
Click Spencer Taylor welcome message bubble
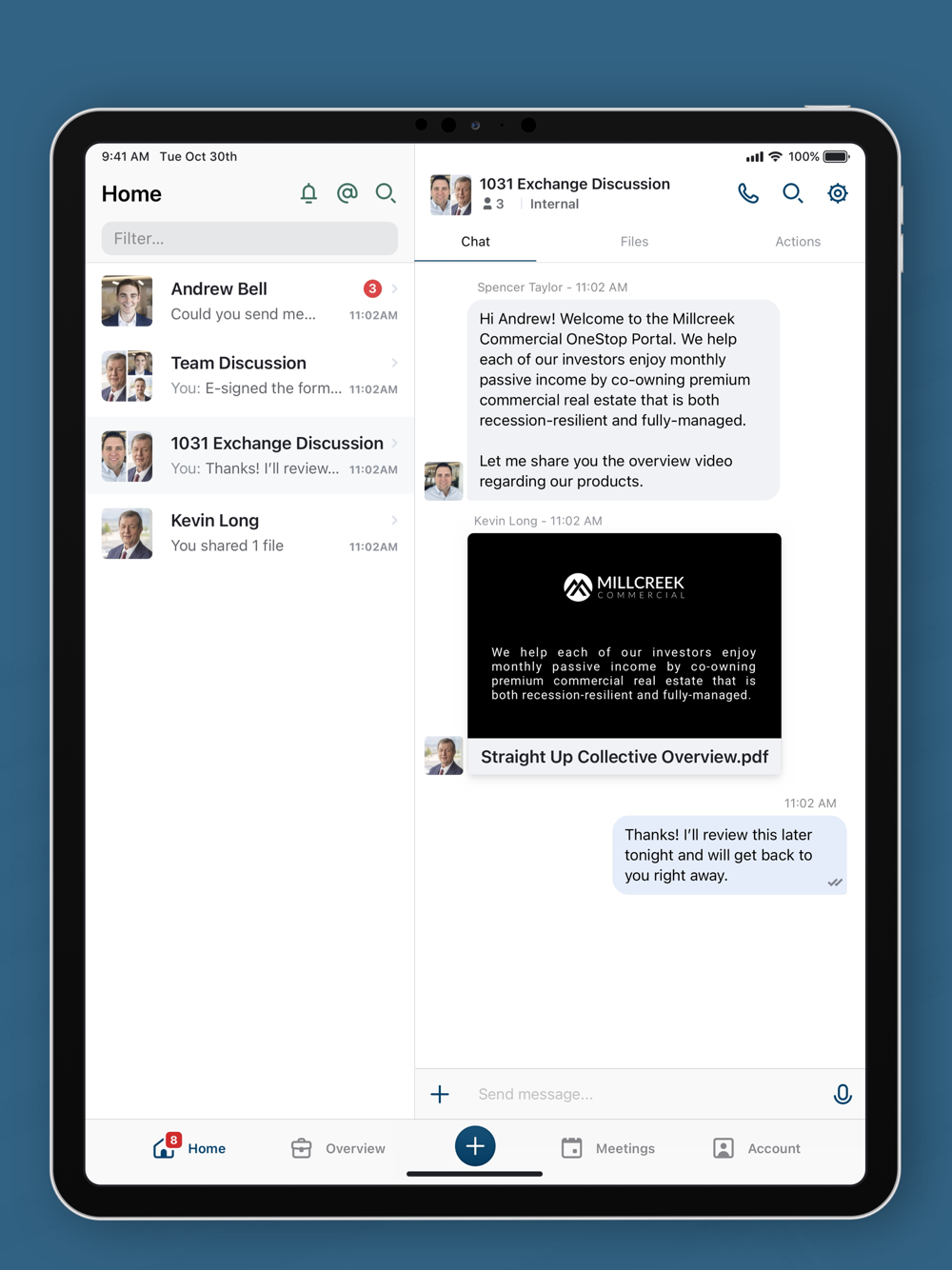tap(624, 400)
